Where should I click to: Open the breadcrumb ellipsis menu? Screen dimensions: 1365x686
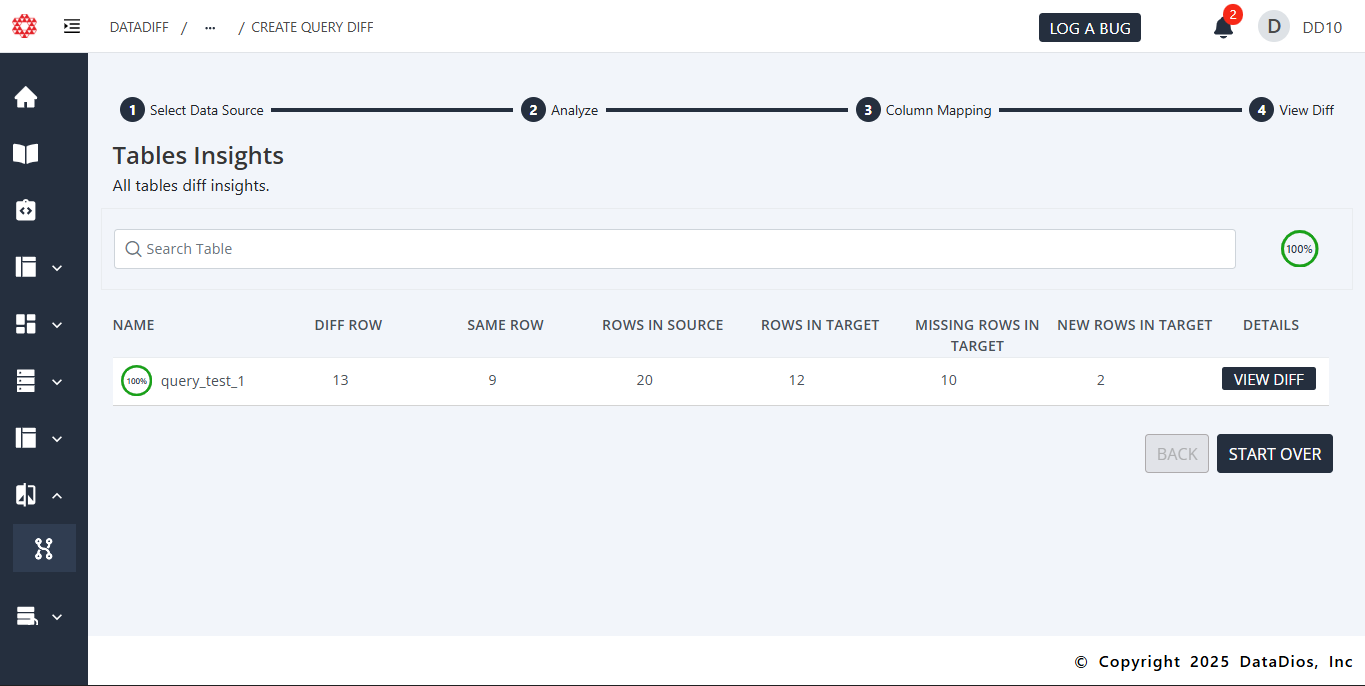210,27
